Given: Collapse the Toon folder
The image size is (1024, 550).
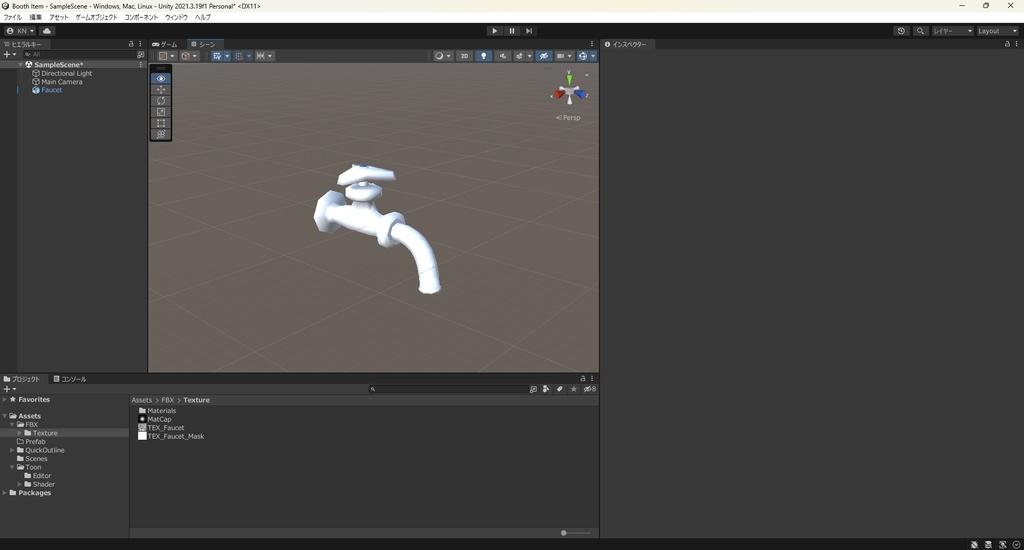Looking at the screenshot, I should [x=12, y=467].
